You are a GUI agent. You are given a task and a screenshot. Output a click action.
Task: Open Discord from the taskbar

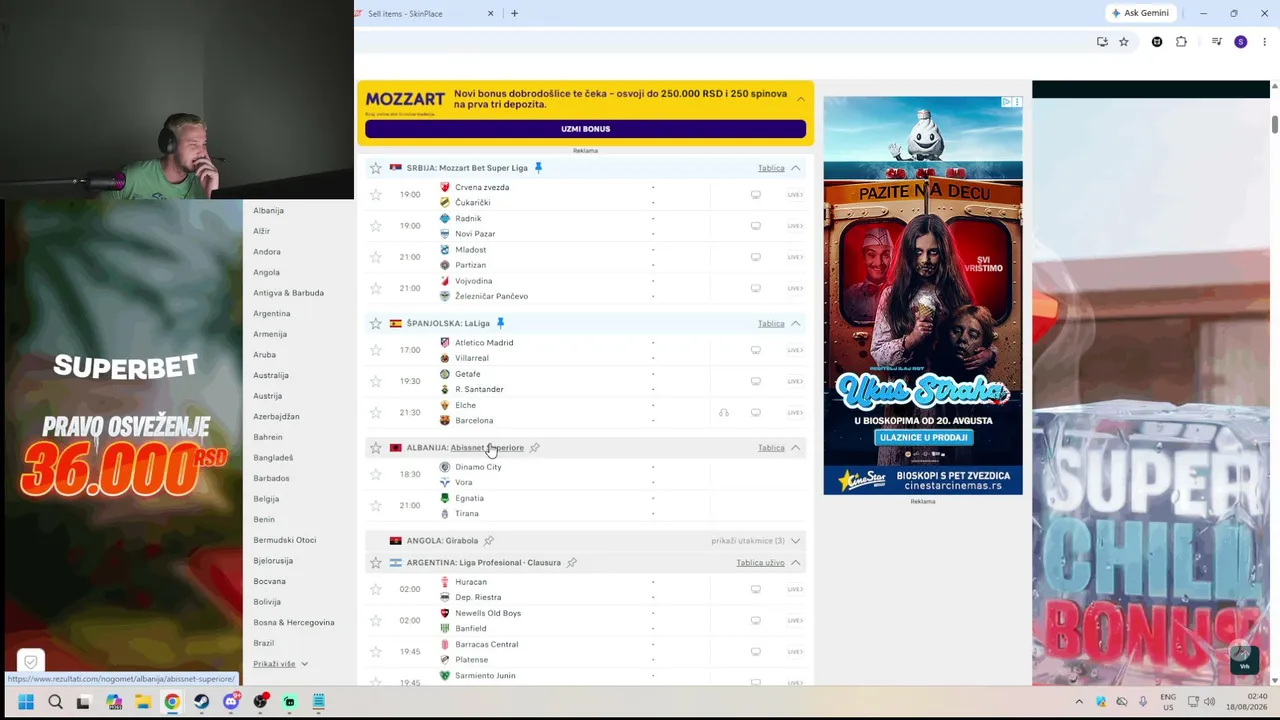(x=231, y=702)
